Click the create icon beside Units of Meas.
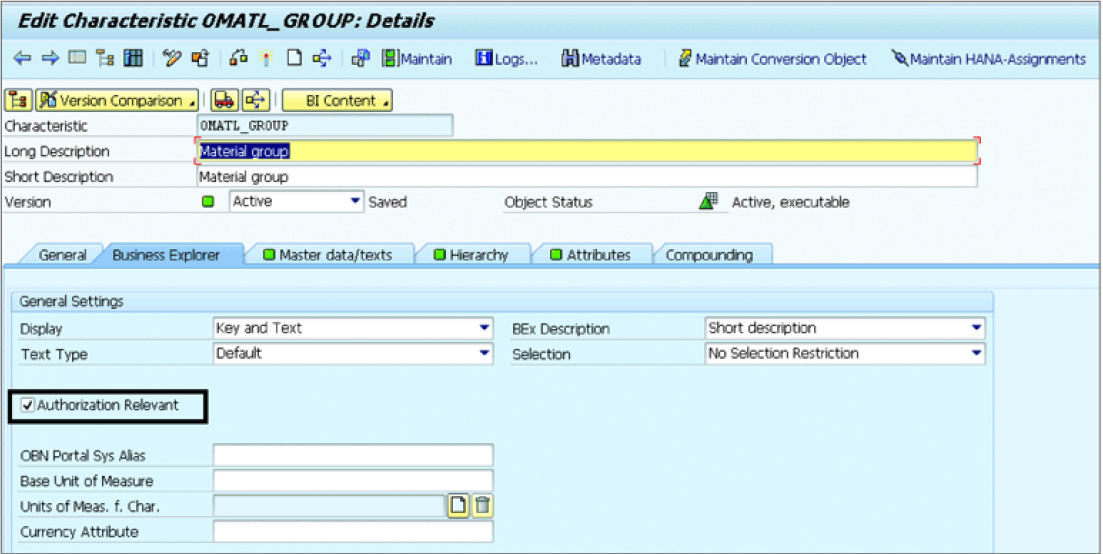1103x554 pixels. tap(458, 506)
